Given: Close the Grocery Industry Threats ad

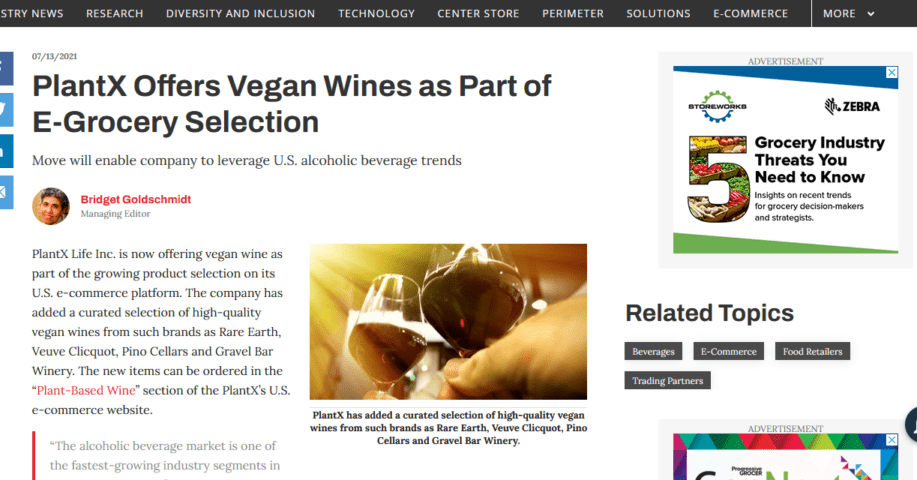Looking at the screenshot, I should point(892,72).
